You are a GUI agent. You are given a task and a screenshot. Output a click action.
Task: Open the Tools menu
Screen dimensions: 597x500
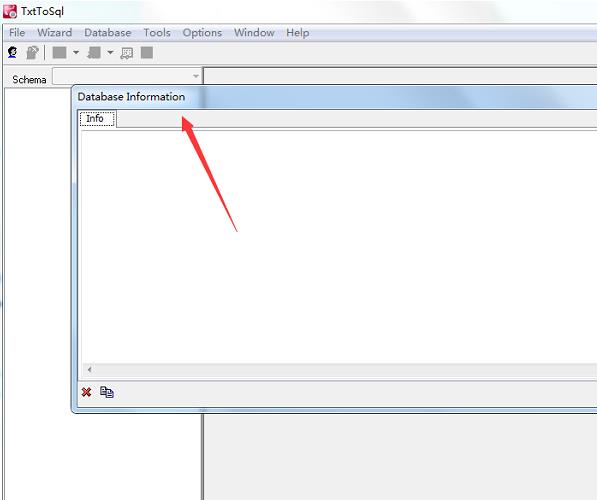tap(157, 33)
